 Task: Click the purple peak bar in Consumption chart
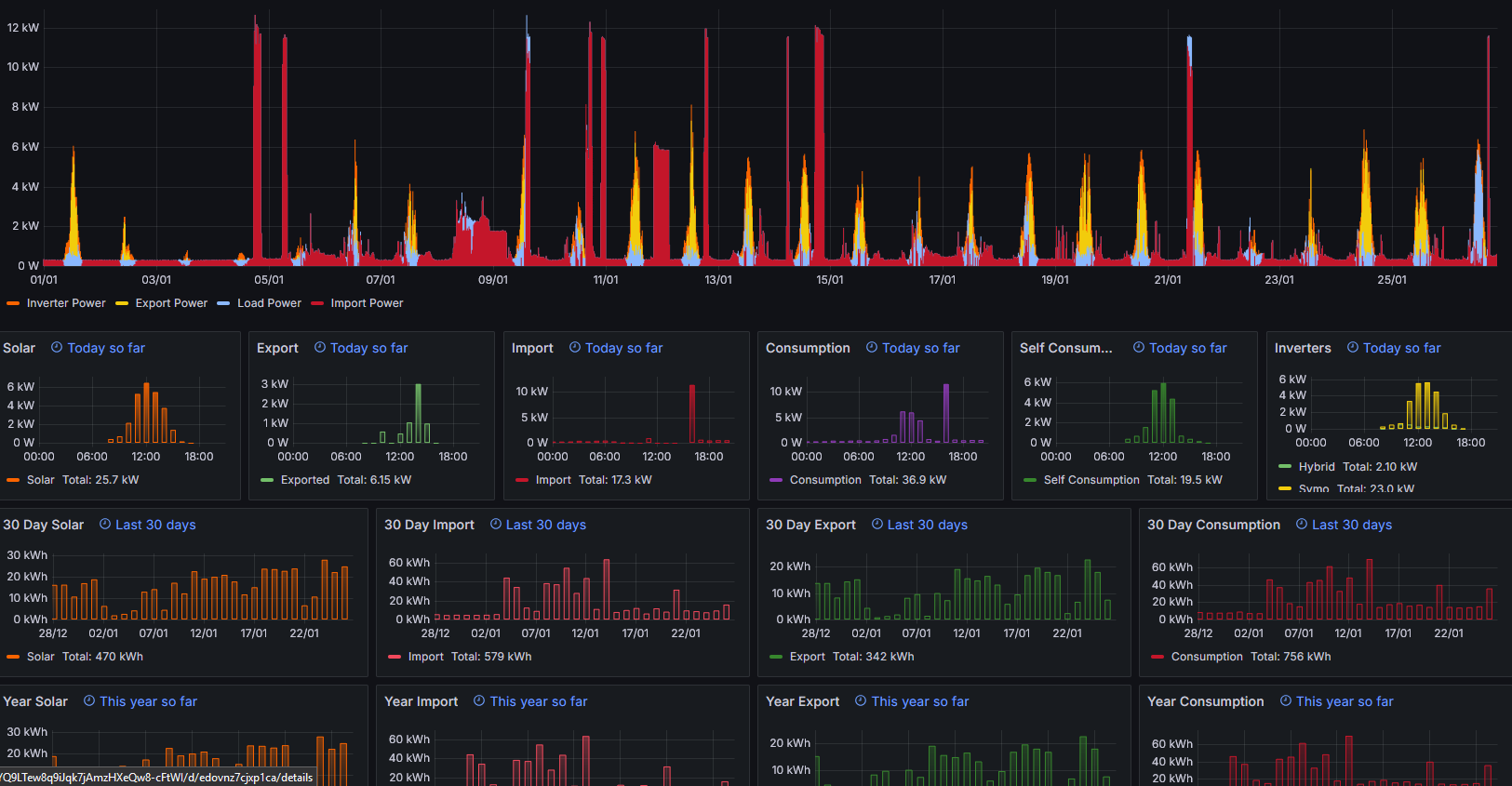click(946, 413)
